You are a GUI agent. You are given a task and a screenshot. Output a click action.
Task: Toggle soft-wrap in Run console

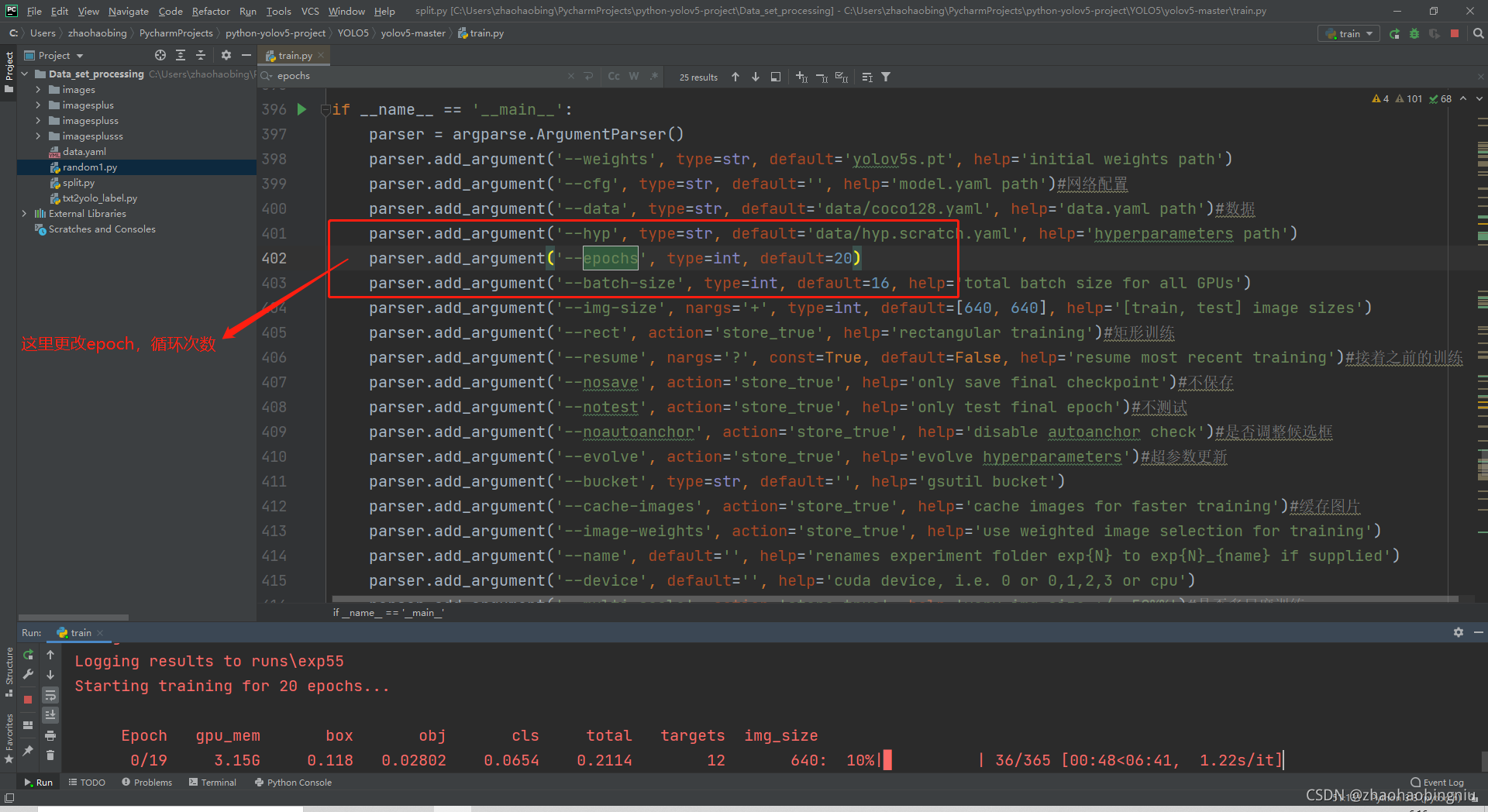[50, 695]
